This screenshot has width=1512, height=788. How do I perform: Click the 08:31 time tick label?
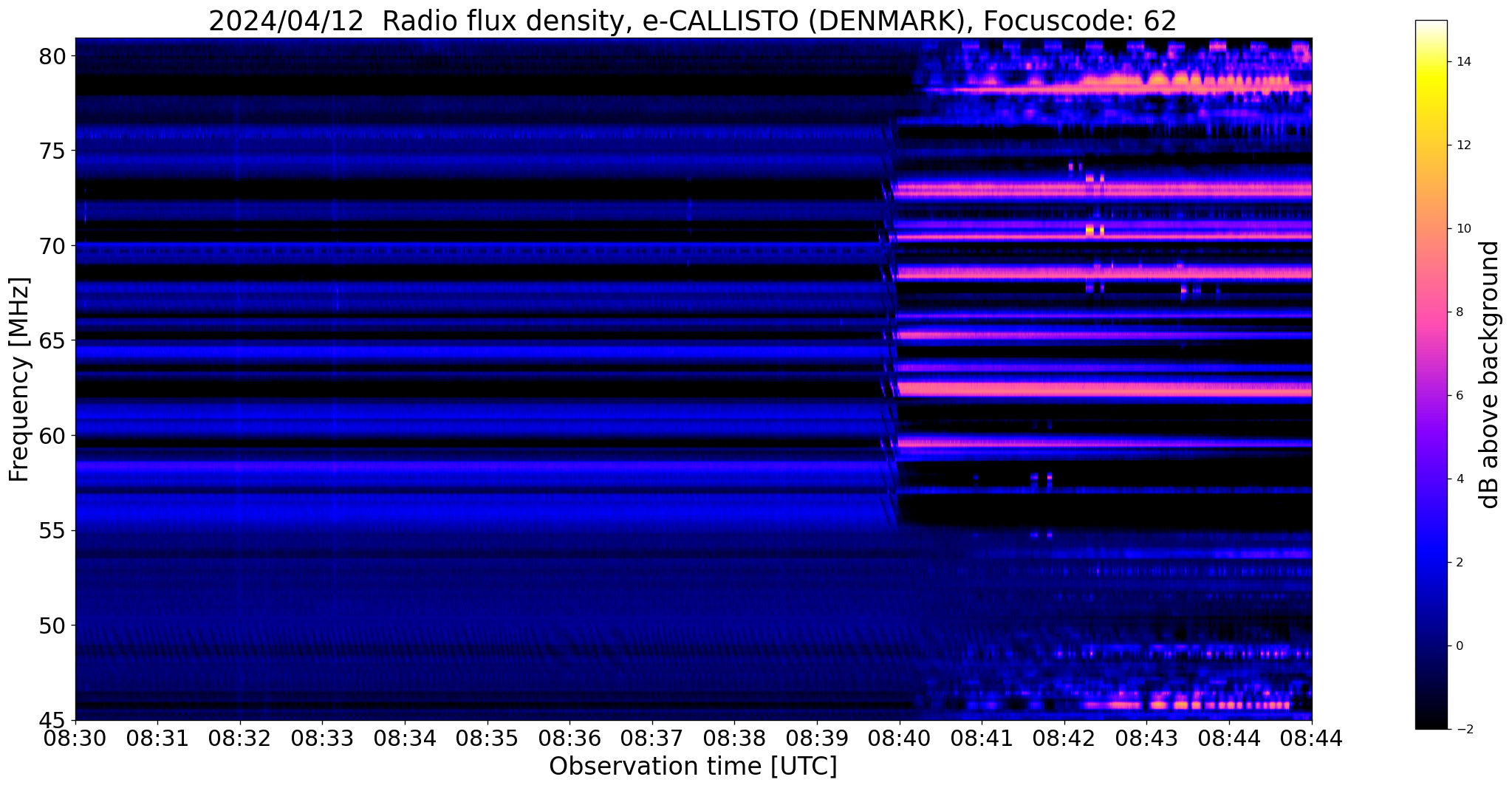pos(157,737)
